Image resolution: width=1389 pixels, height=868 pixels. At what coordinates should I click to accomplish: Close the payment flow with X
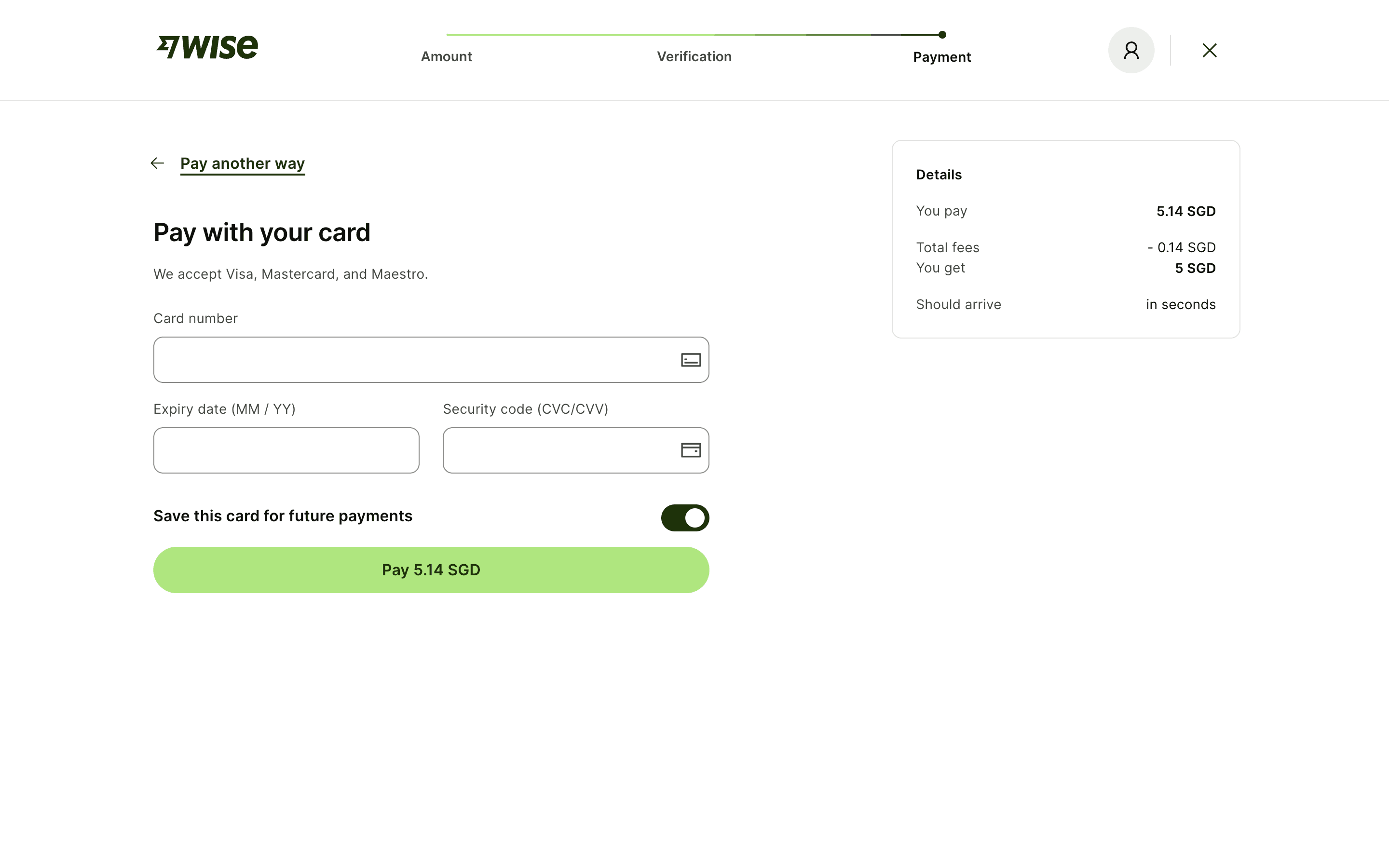[1209, 51]
